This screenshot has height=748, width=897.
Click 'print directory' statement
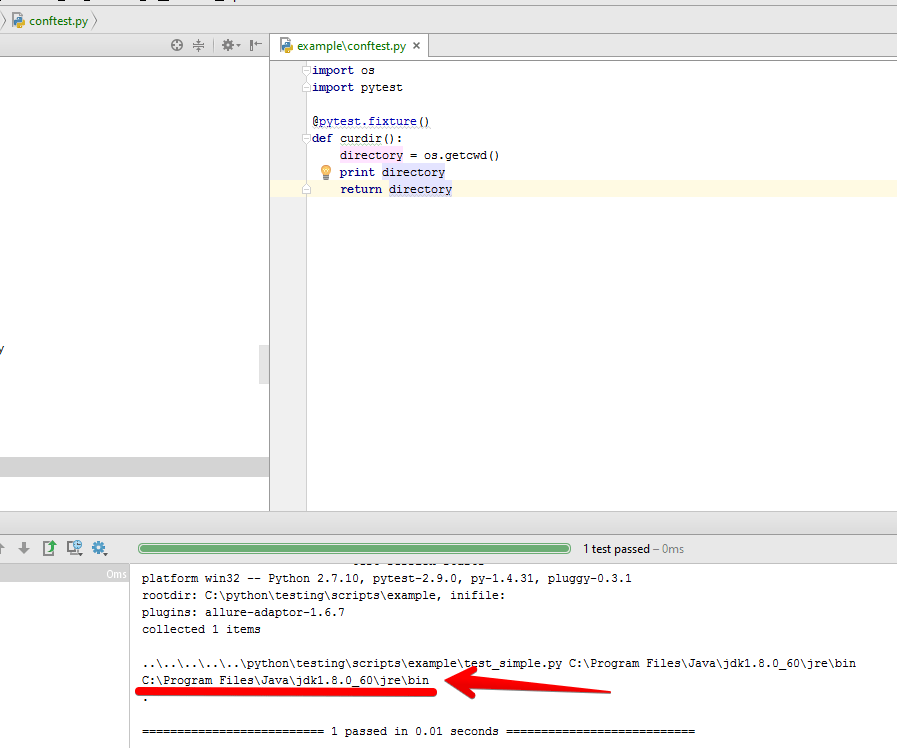(x=392, y=172)
